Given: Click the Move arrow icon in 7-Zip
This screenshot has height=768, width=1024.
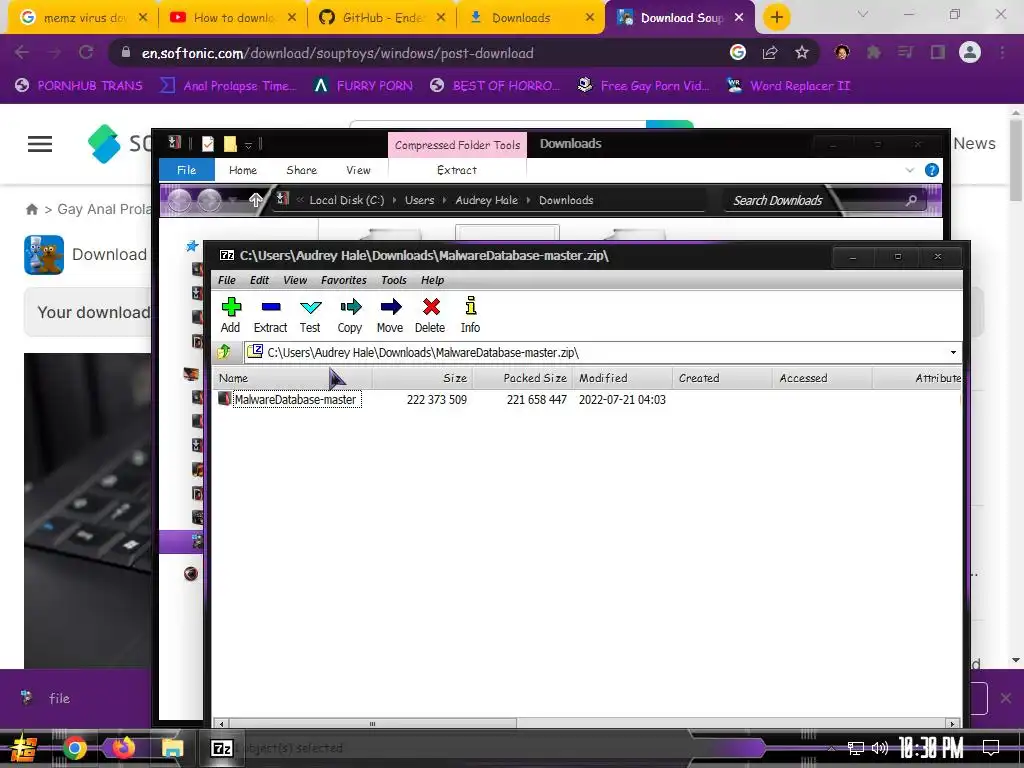Looking at the screenshot, I should 390,315.
